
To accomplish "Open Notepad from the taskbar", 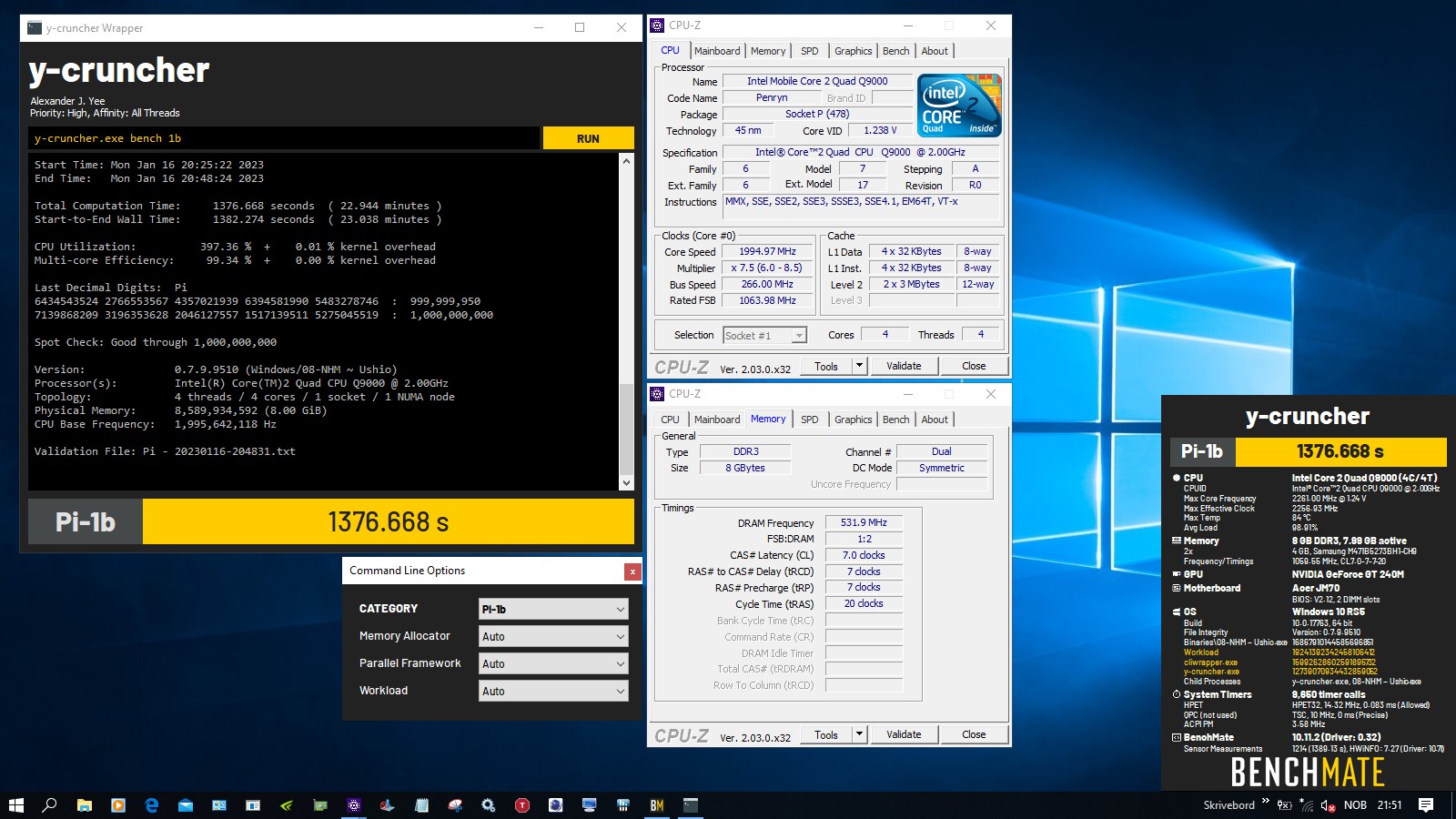I will tap(421, 805).
